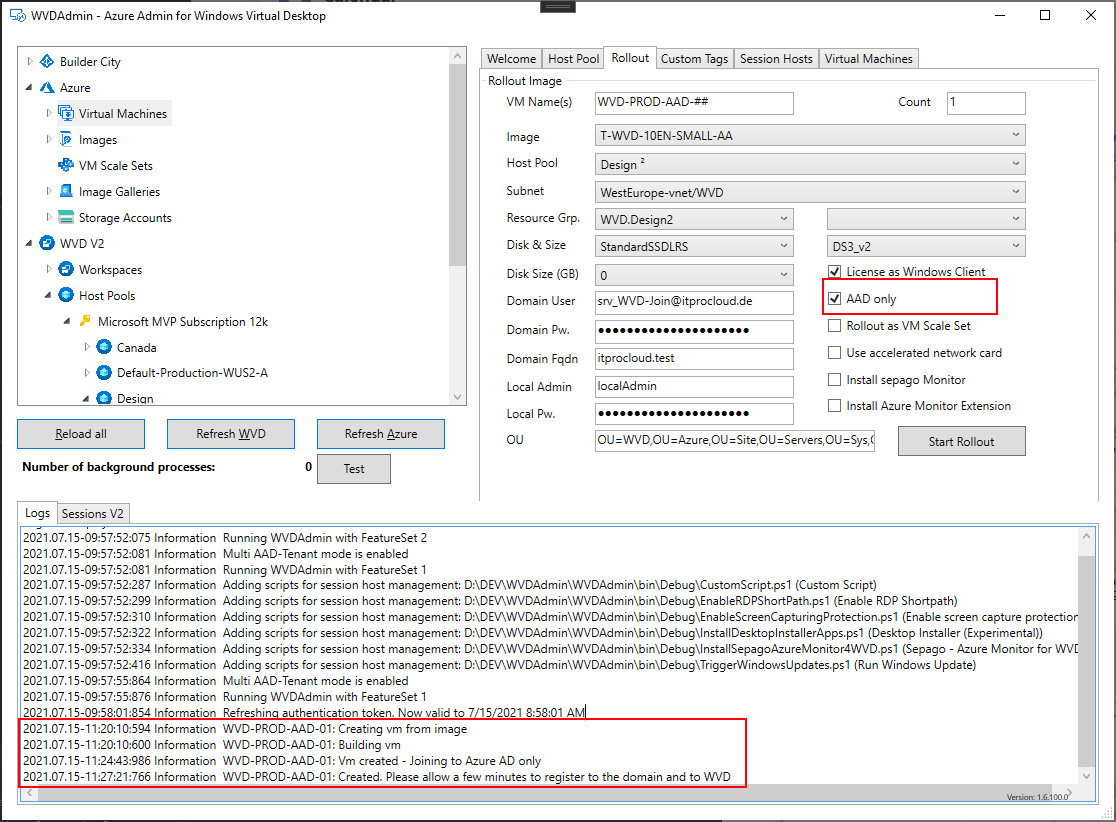1116x822 pixels.
Task: Enable Rollout as VM Scale Set
Action: point(834,325)
